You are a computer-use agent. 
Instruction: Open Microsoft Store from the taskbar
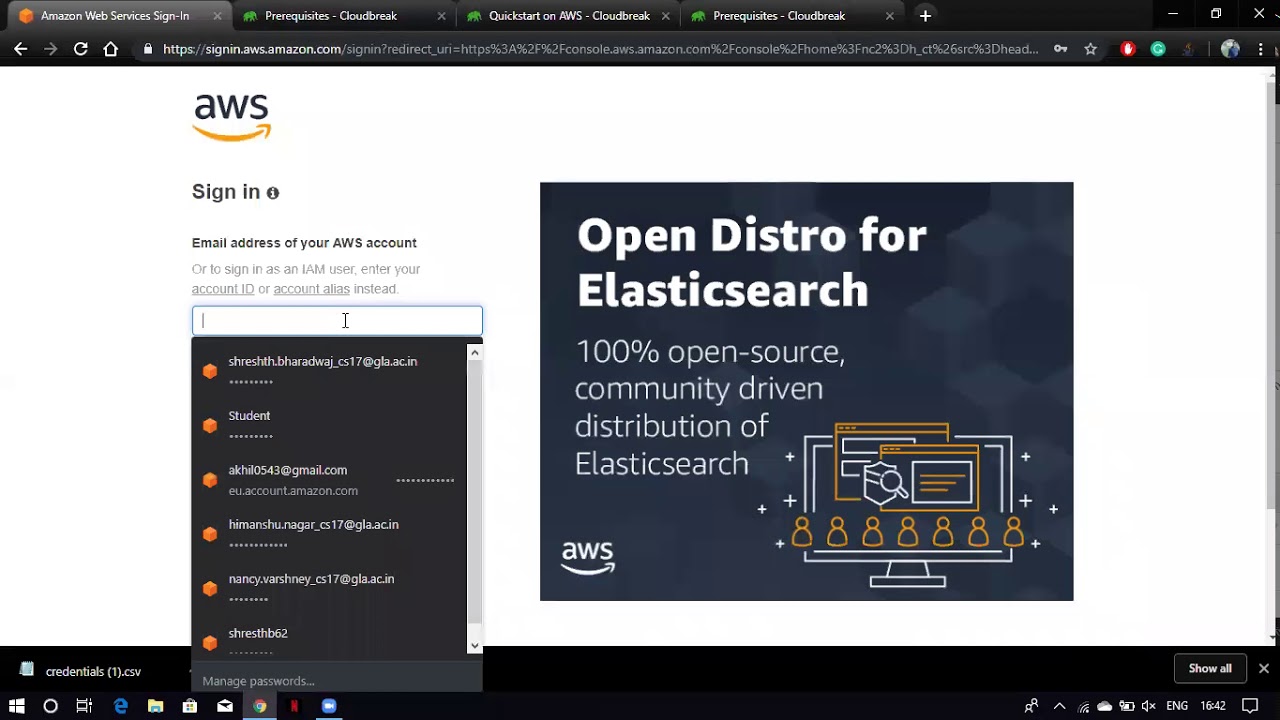190,706
